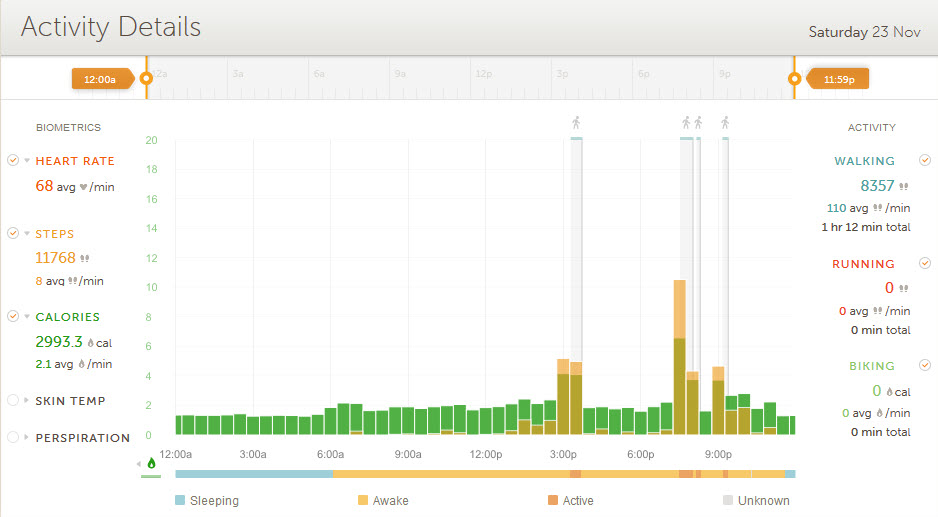
Task: Click the Biking activity label
Action: coord(872,366)
